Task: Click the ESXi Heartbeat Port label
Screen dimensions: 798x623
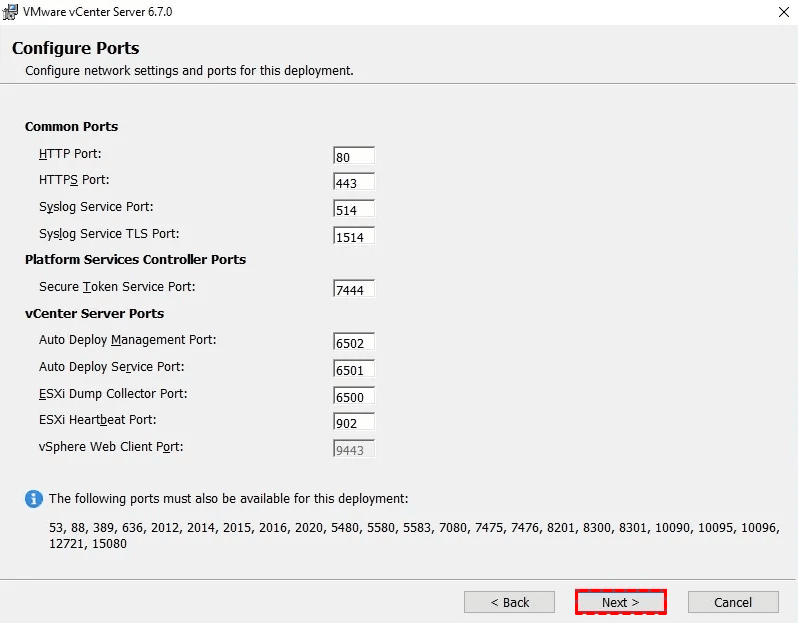Action: pyautogui.click(x=97, y=420)
